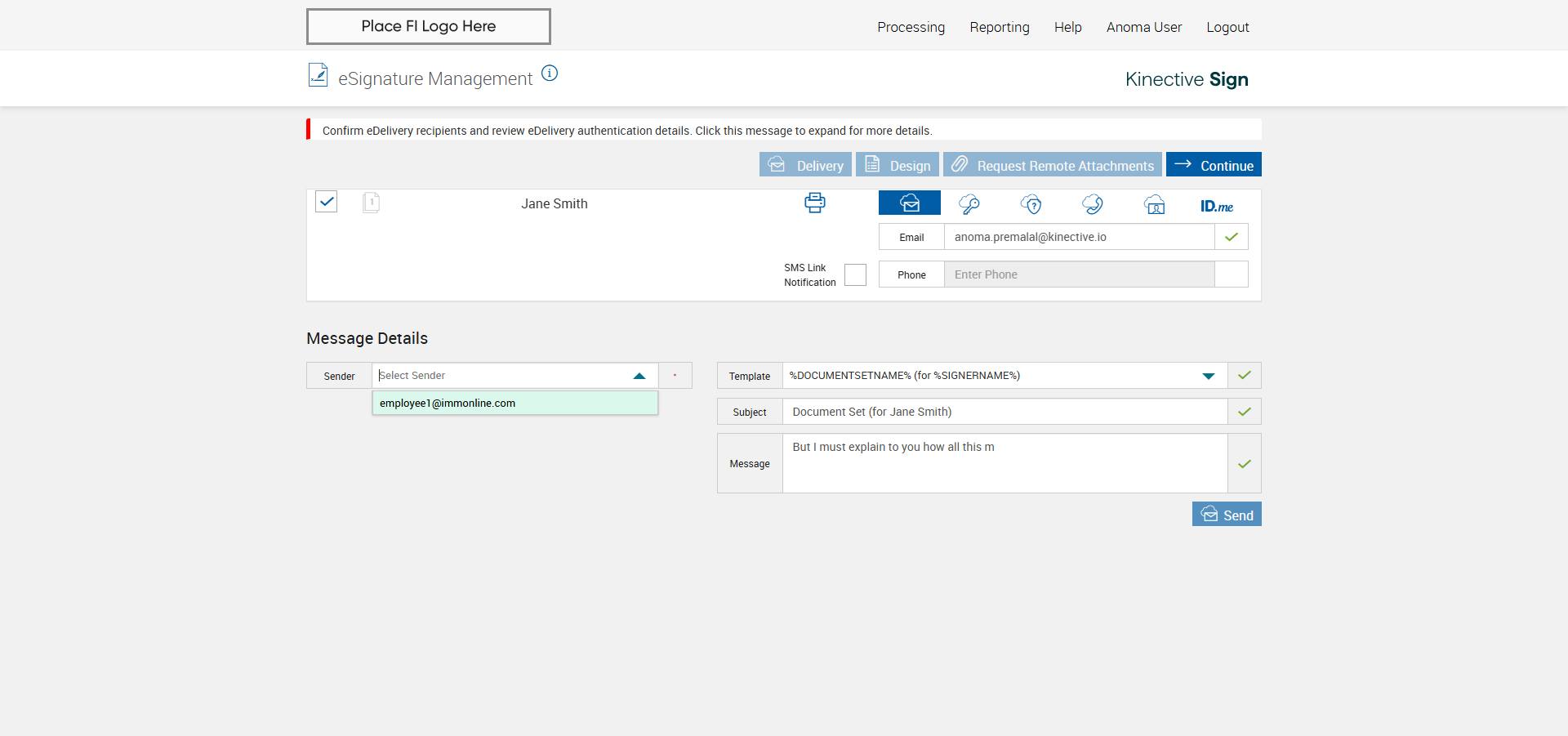Select the email delivery authentication icon
The height and width of the screenshot is (736, 1568).
tap(909, 203)
